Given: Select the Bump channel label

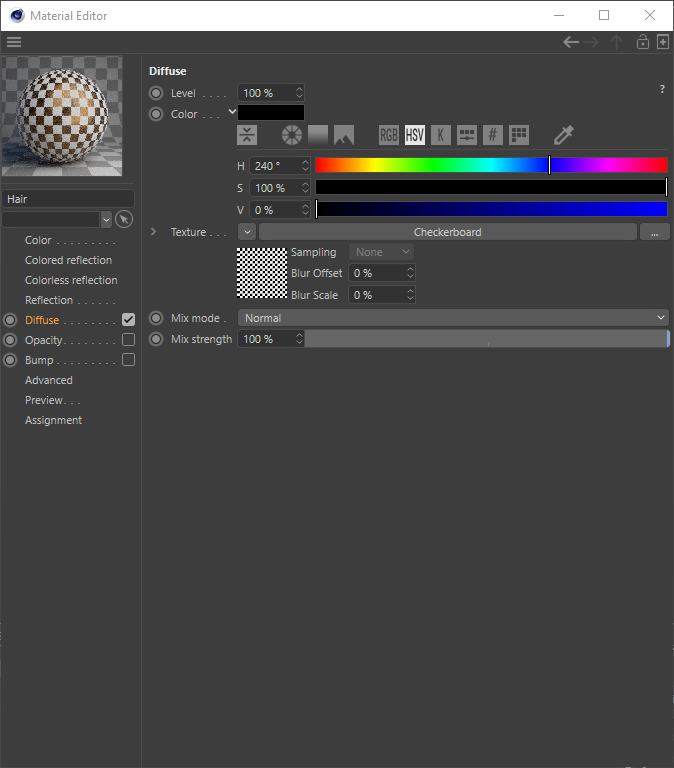Looking at the screenshot, I should (39, 360).
